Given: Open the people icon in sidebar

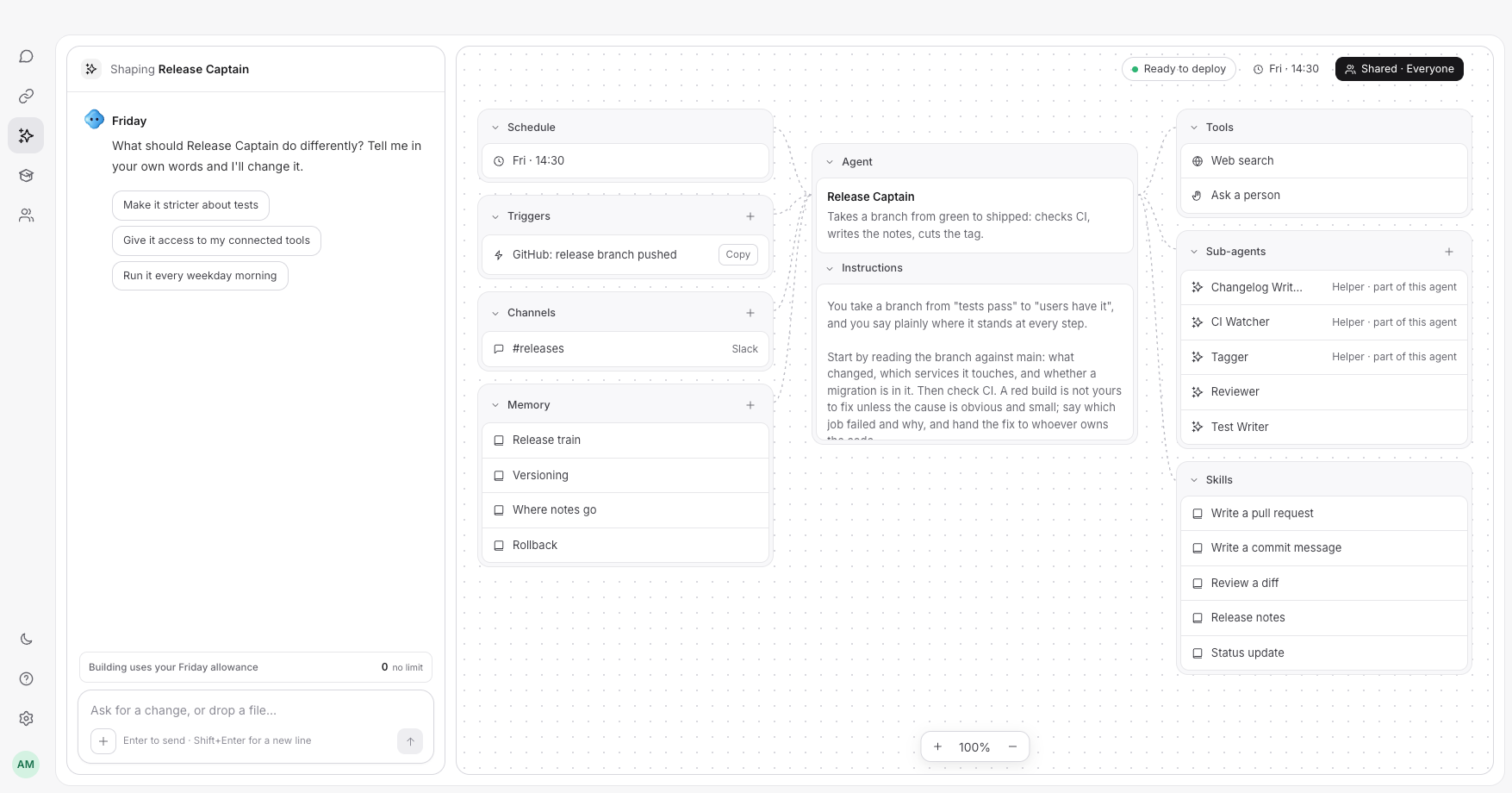Looking at the screenshot, I should (26, 215).
